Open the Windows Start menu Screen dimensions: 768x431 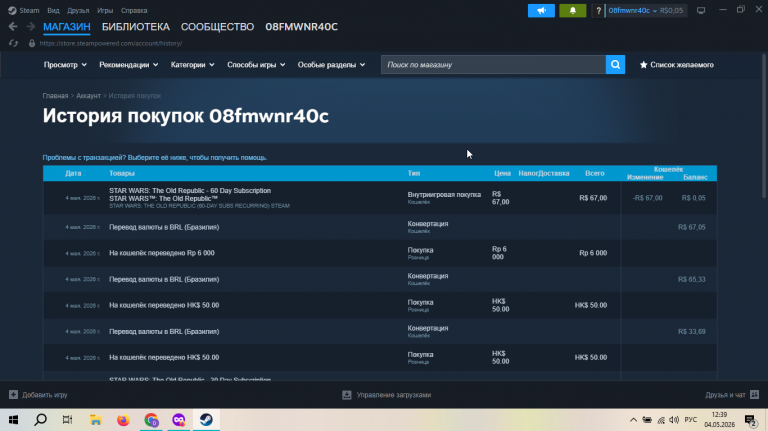pos(13,420)
